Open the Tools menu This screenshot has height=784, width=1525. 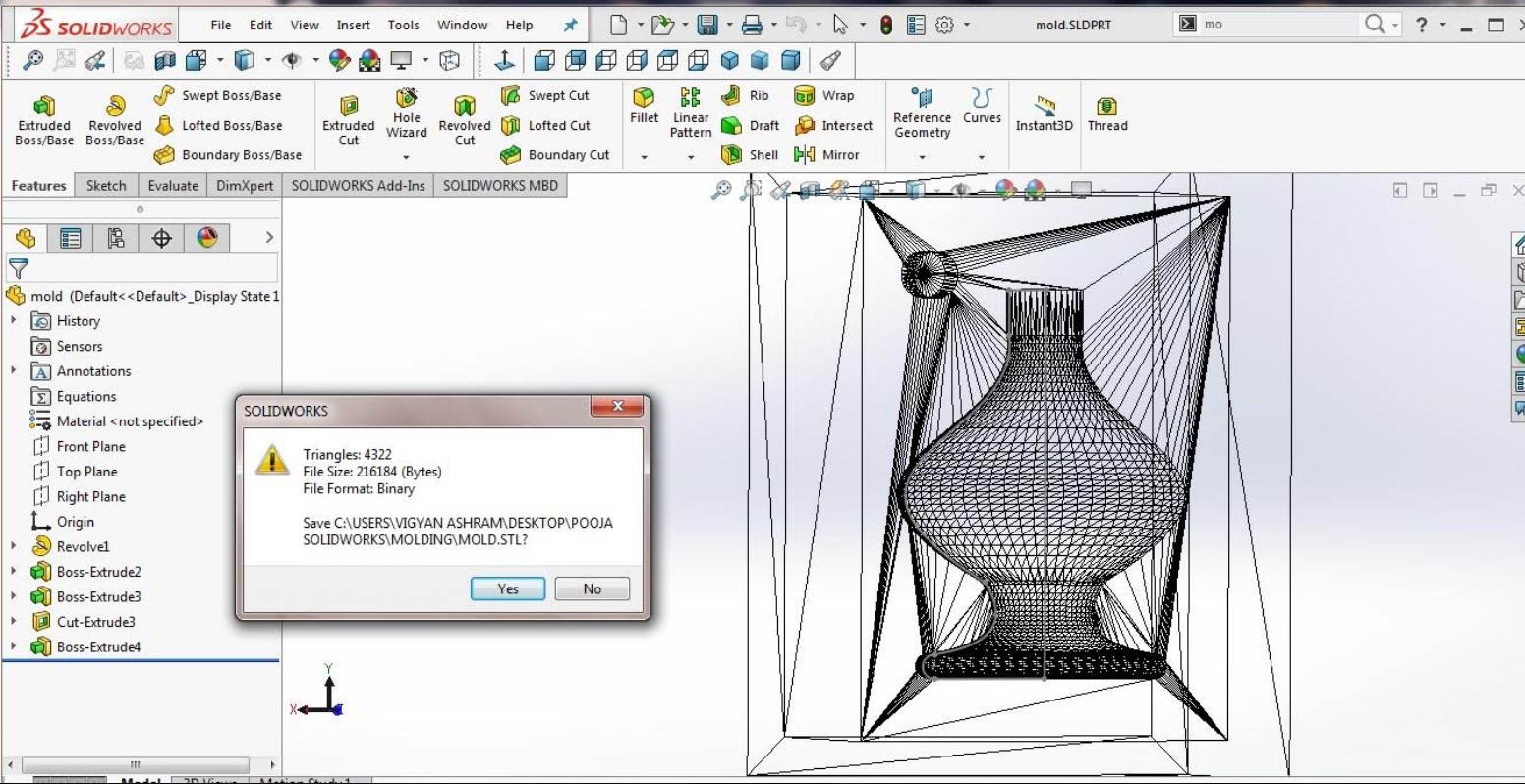[x=403, y=26]
